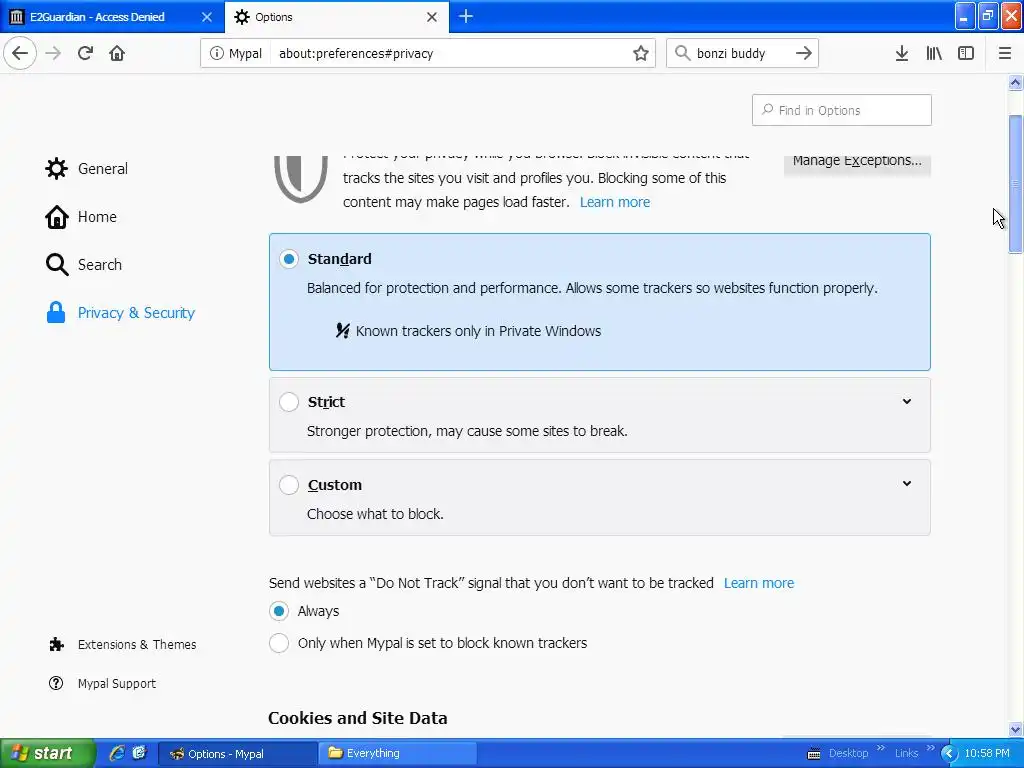Image resolution: width=1024 pixels, height=768 pixels.
Task: Click the Mypal Support question mark icon
Action: tap(56, 683)
